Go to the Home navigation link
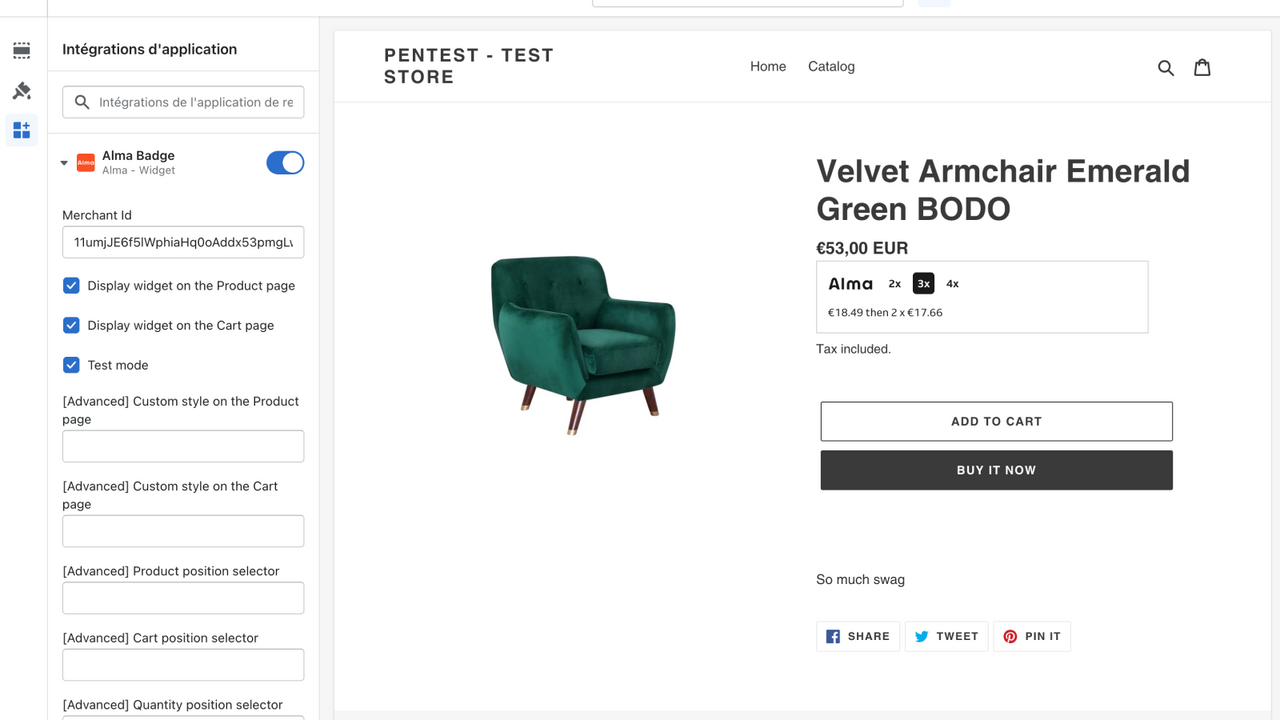Viewport: 1280px width, 720px height. point(768,66)
